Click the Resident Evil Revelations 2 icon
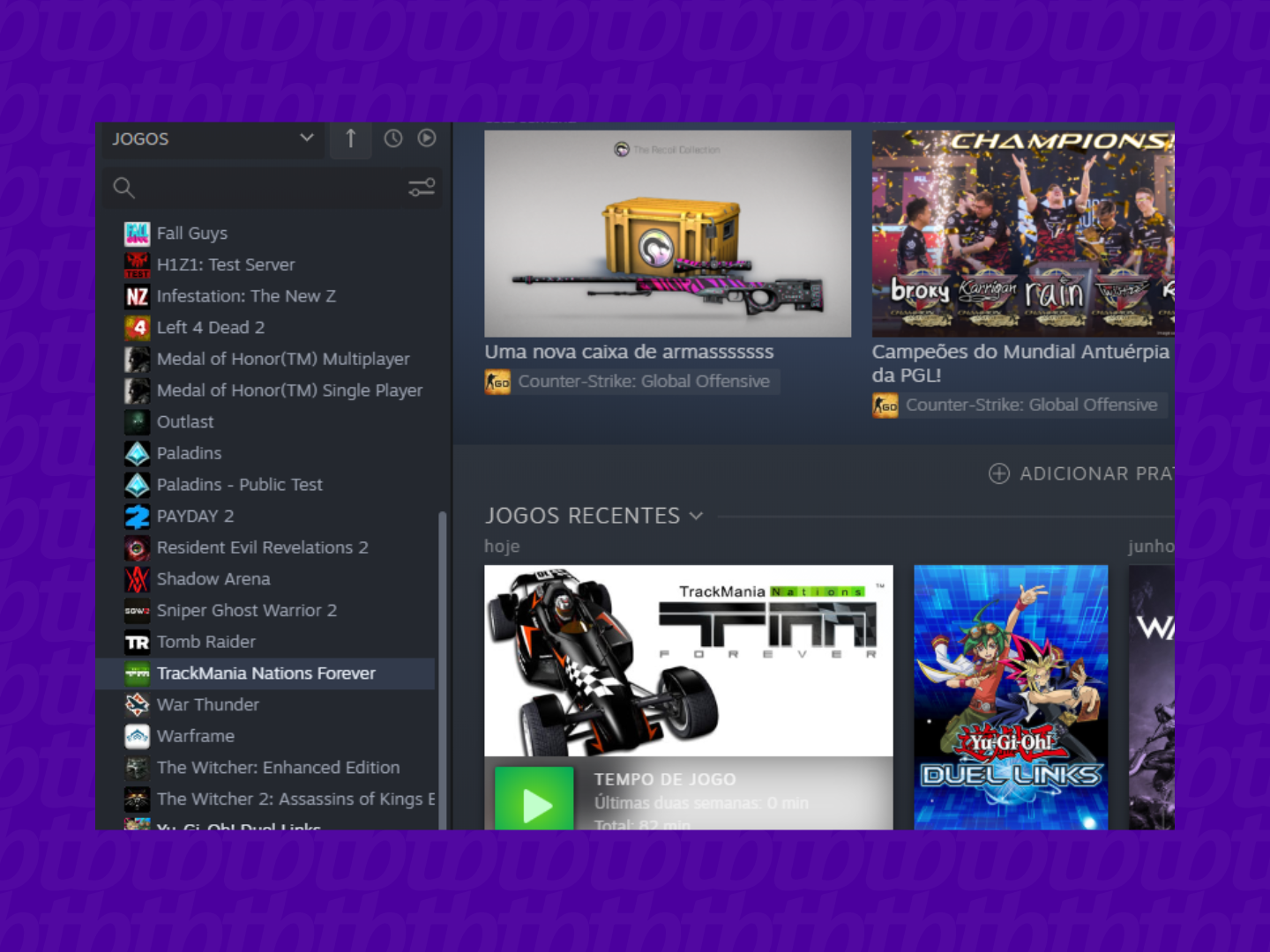Viewport: 1270px width, 952px height. coord(137,548)
